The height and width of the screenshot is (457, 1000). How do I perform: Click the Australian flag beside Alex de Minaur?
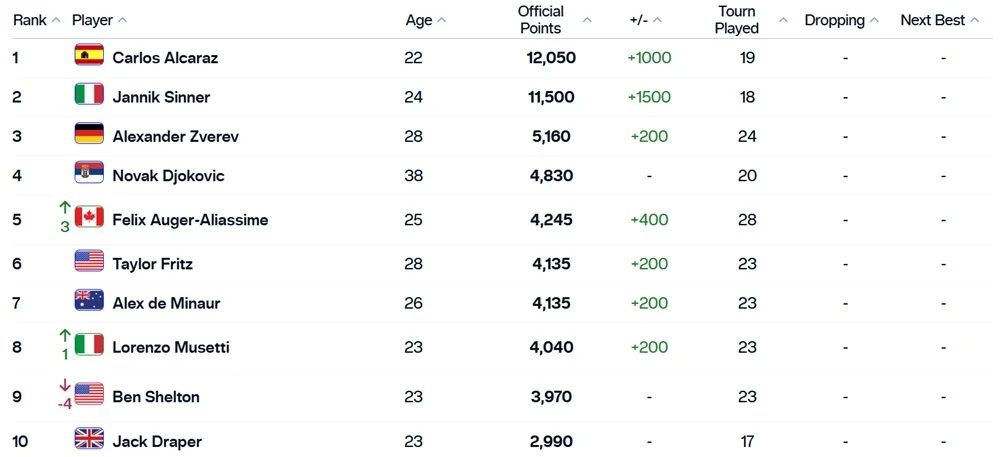pyautogui.click(x=89, y=301)
